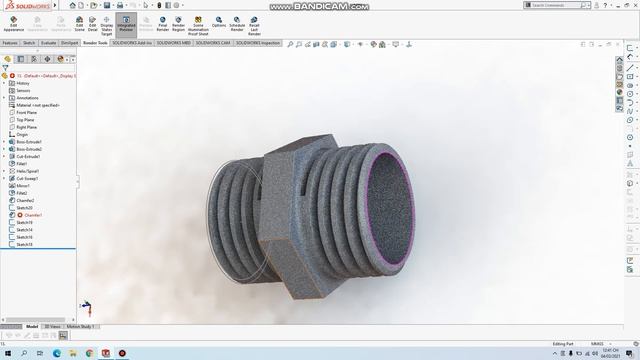Select the SOLIDWORKS Inspection tab
The image size is (640, 360).
[x=258, y=43]
